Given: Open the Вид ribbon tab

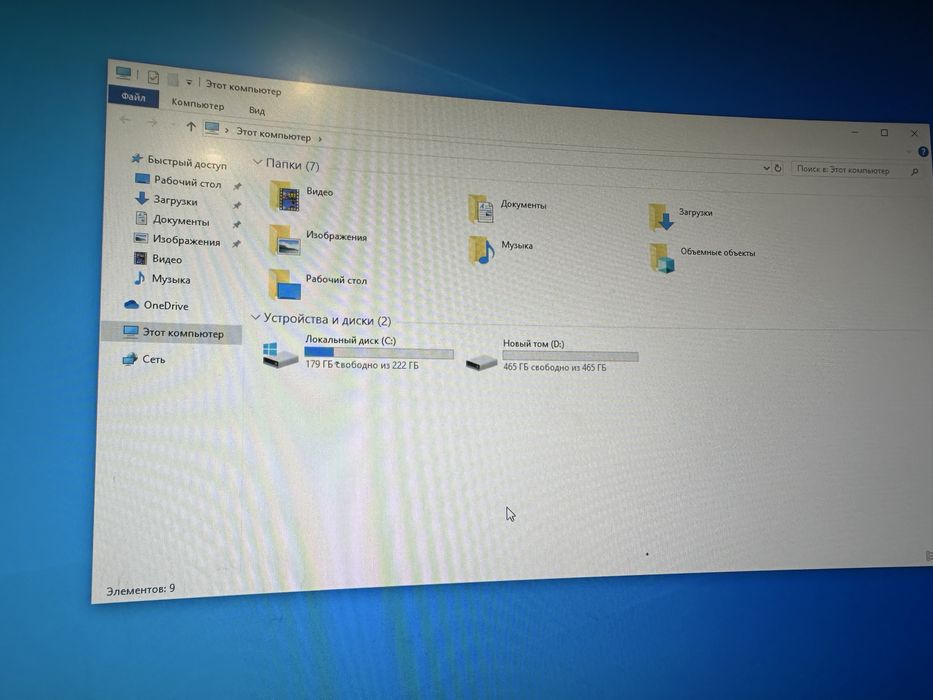Looking at the screenshot, I should tap(256, 110).
